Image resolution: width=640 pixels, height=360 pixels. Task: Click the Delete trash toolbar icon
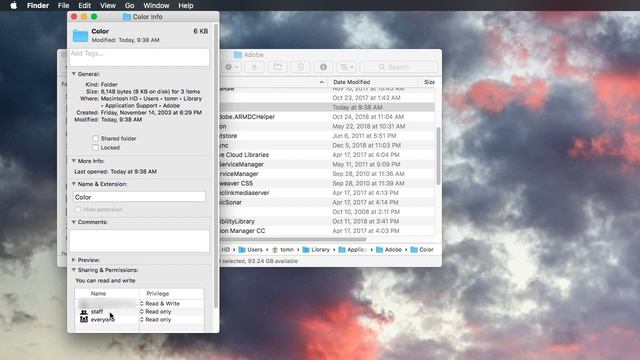(x=300, y=67)
